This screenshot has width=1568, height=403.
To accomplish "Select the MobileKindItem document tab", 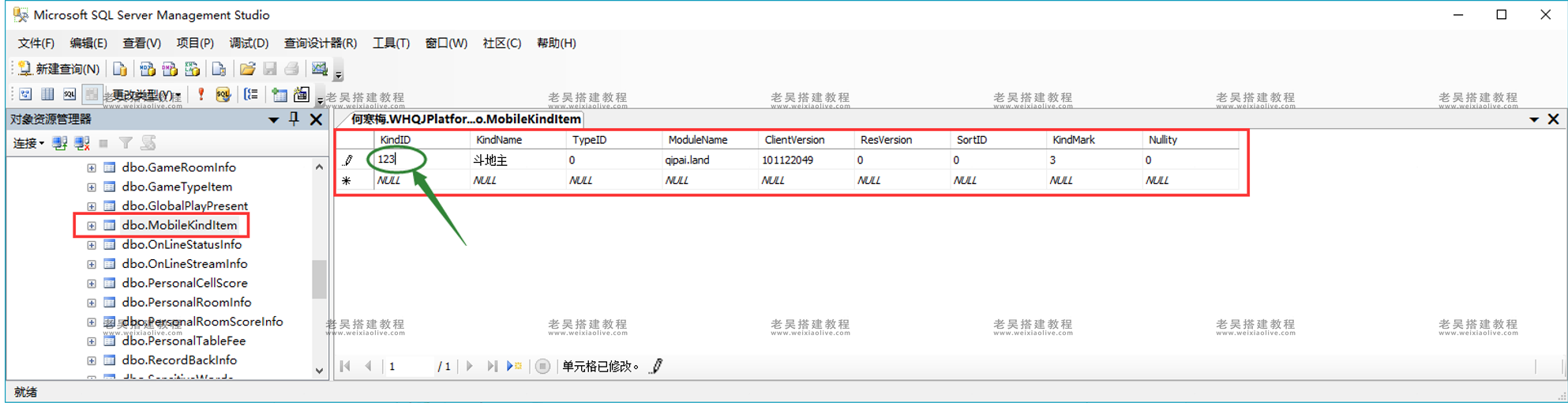I will click(x=465, y=119).
